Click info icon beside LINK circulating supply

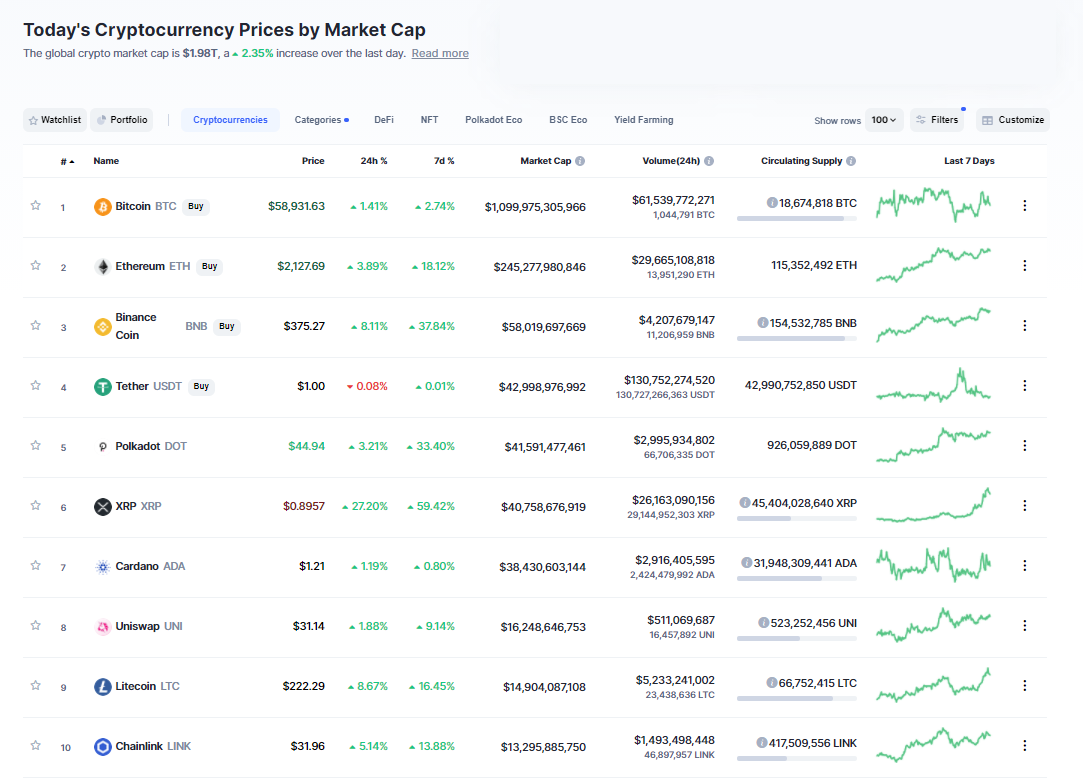pyautogui.click(x=762, y=744)
